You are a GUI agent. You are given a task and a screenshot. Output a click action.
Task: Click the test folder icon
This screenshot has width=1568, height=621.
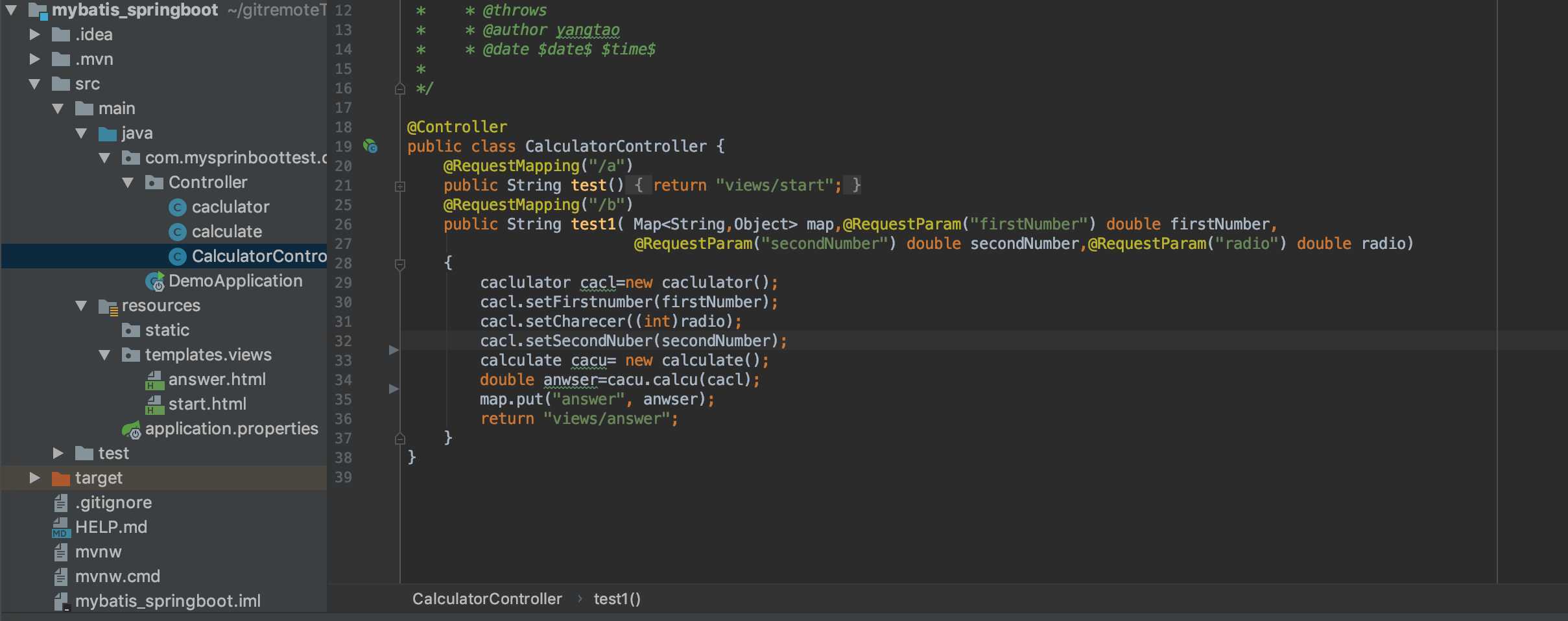pyautogui.click(x=84, y=454)
